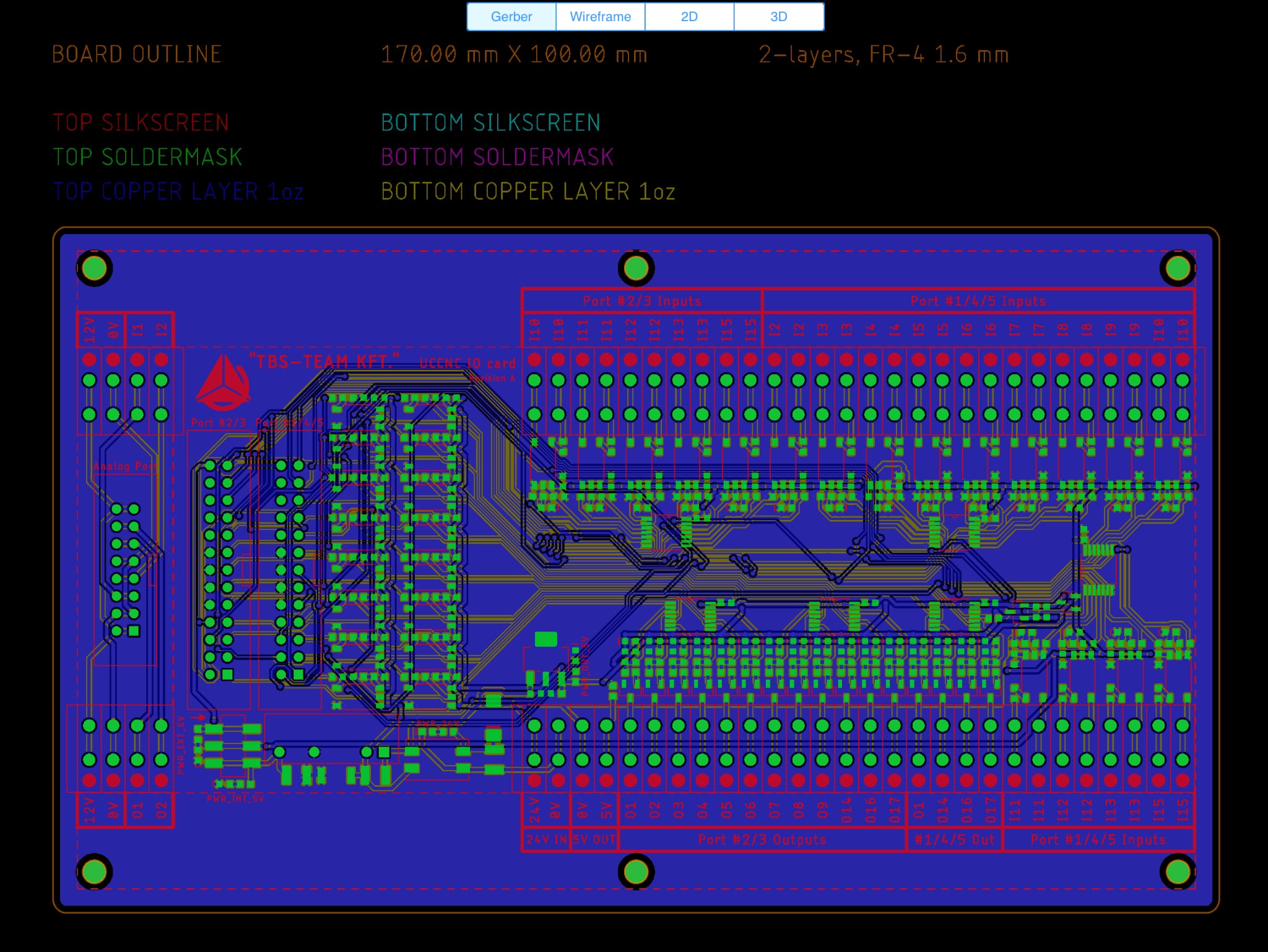Viewport: 1268px width, 952px height.
Task: Click the top-left green mounting hole
Action: point(94,268)
